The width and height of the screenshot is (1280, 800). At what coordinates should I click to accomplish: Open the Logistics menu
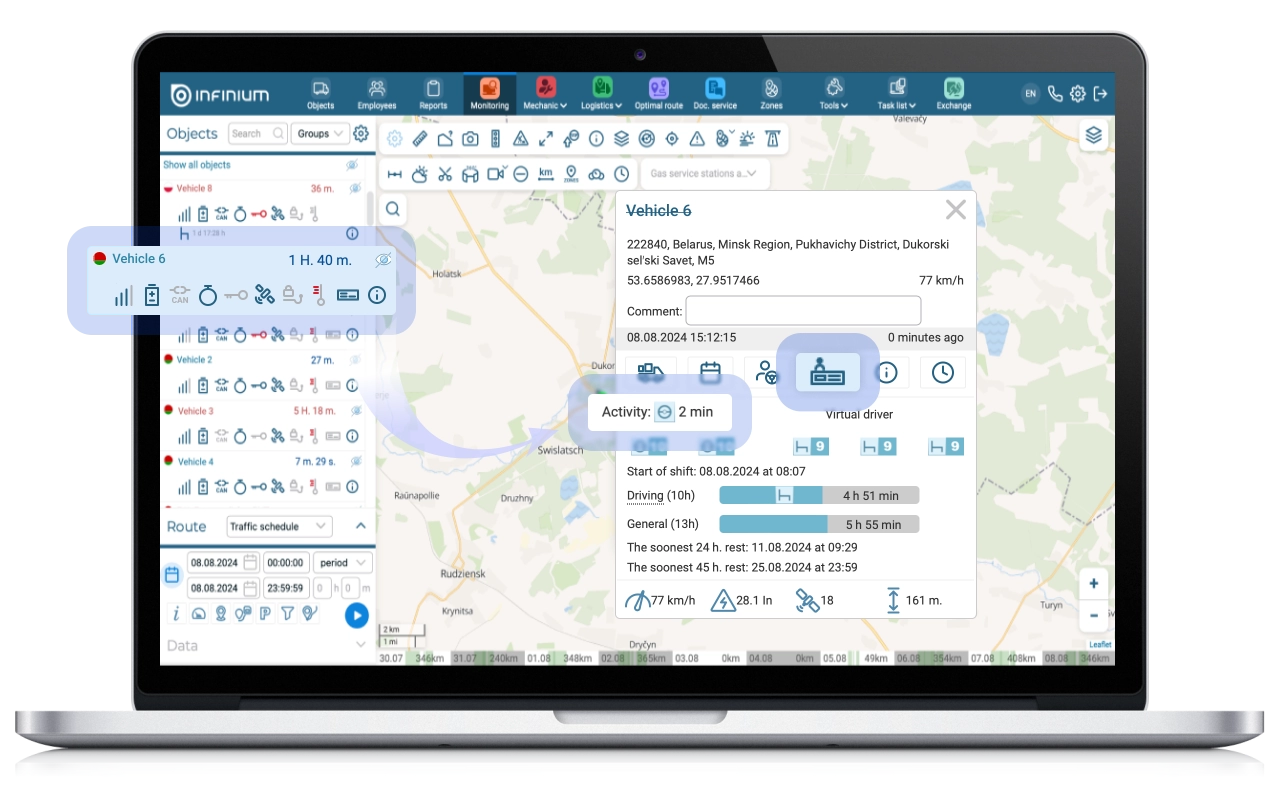tap(601, 94)
